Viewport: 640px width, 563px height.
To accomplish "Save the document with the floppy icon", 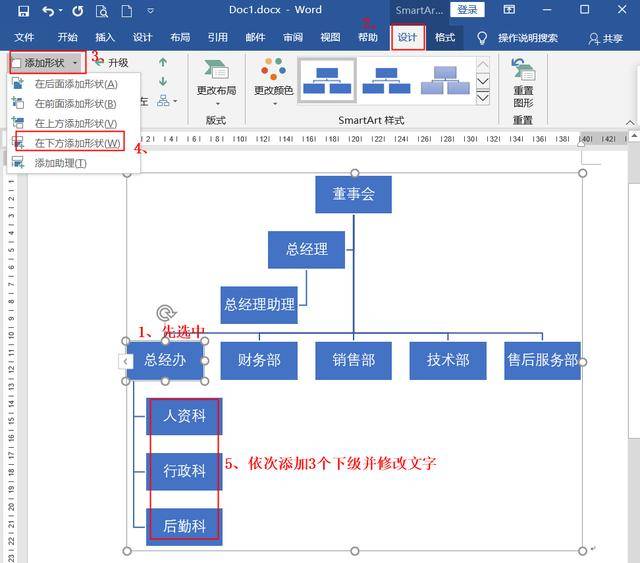I will pos(23,11).
